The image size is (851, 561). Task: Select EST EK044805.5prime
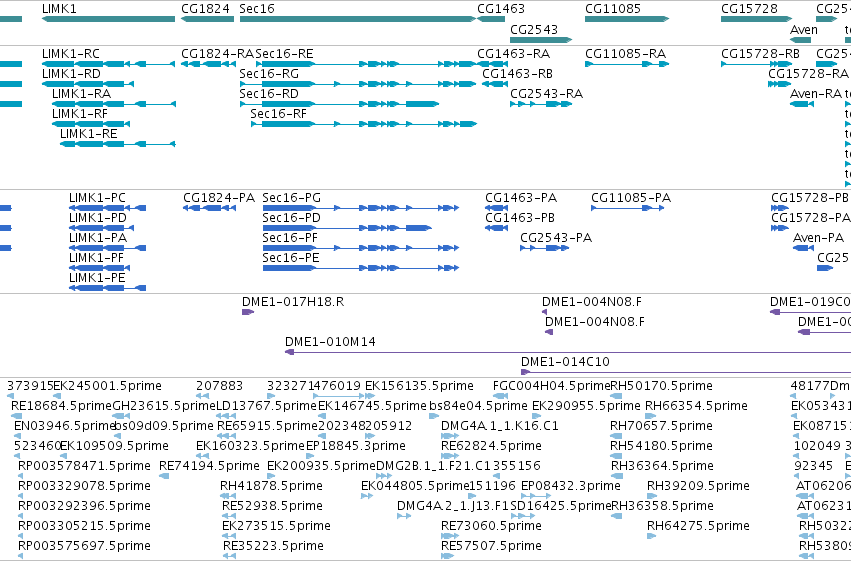point(415,486)
